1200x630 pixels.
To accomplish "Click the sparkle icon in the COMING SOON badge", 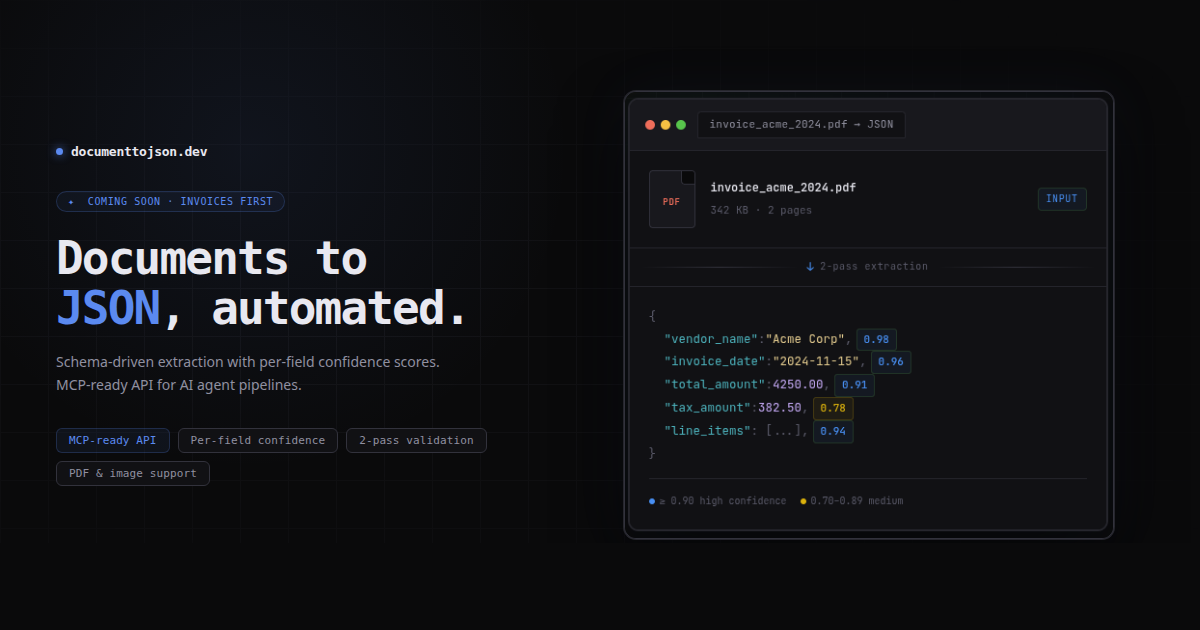I will pyautogui.click(x=71, y=202).
